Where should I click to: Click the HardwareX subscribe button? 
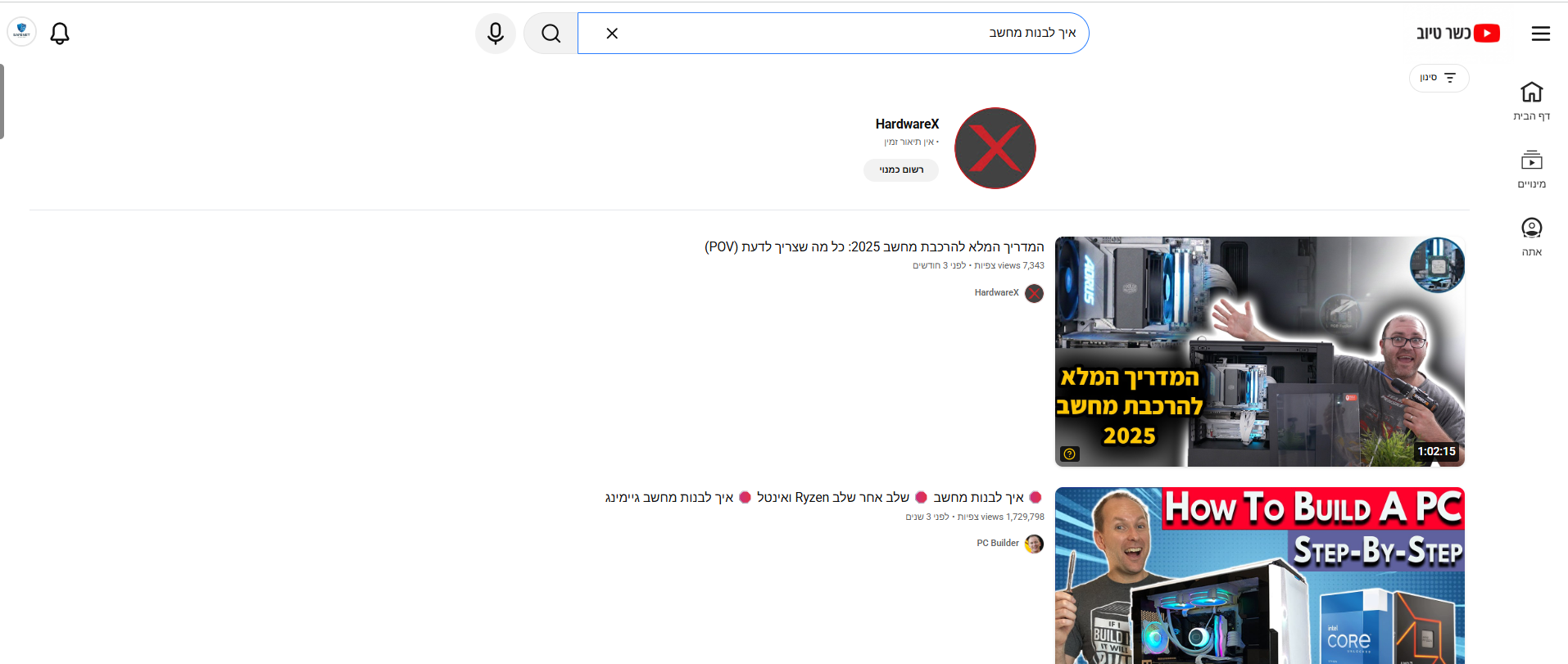pos(901,169)
